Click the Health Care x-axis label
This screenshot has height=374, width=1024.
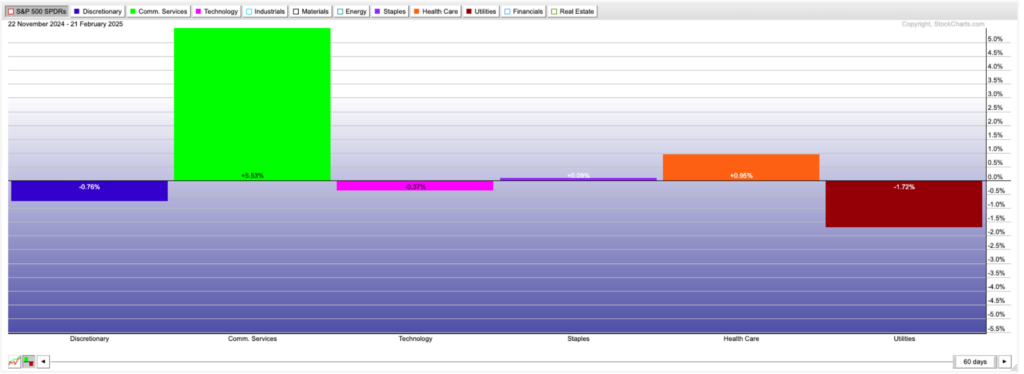[x=741, y=339]
